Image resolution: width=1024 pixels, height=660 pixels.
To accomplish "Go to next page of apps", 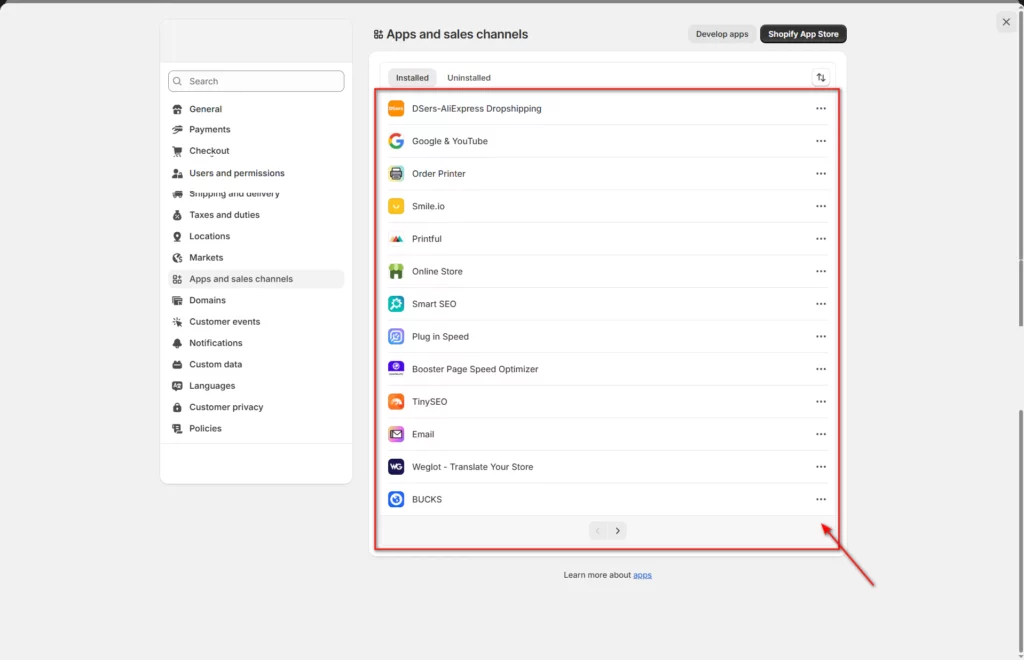I will [x=617, y=531].
